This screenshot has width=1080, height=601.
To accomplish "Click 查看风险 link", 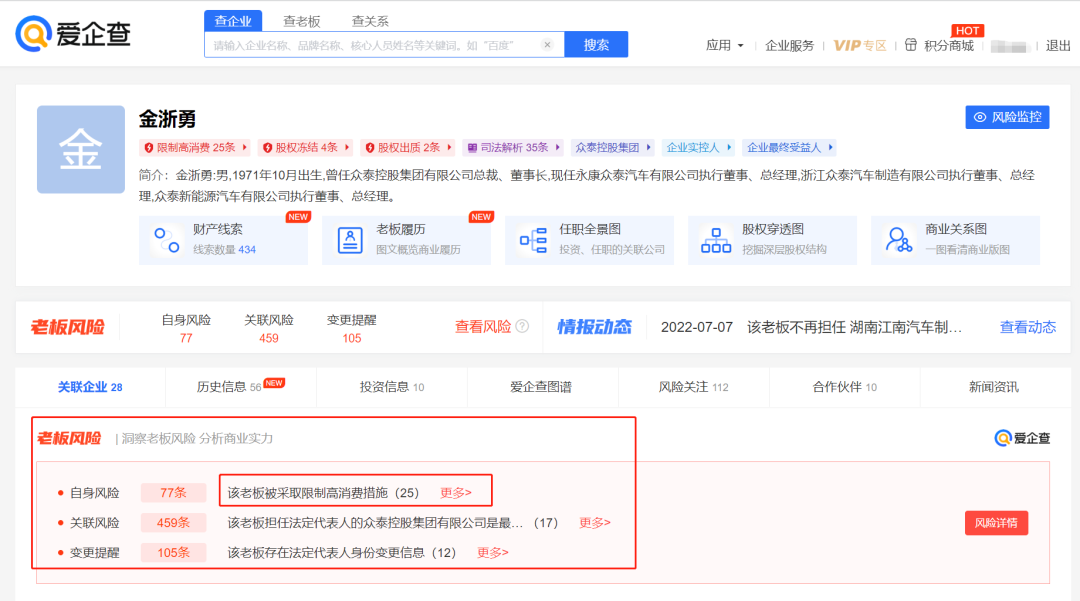I will (483, 326).
